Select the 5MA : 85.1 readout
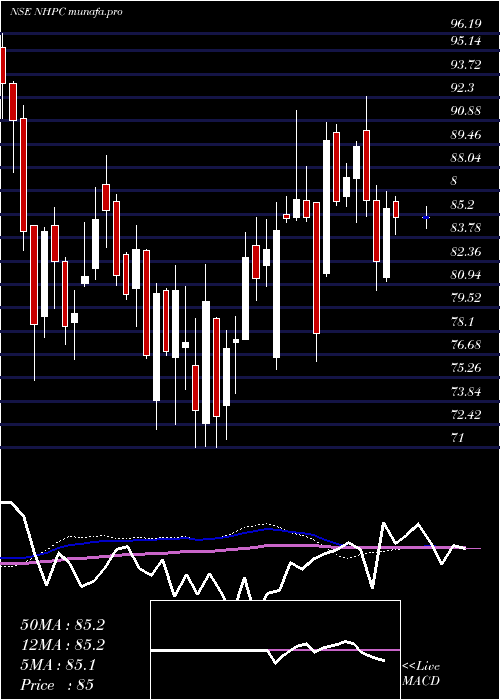 coord(58,666)
